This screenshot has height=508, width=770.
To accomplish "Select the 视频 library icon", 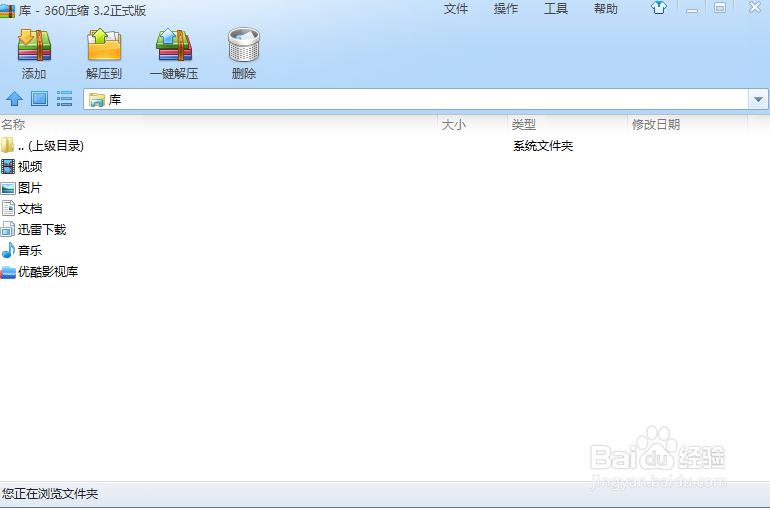I will tap(8, 167).
